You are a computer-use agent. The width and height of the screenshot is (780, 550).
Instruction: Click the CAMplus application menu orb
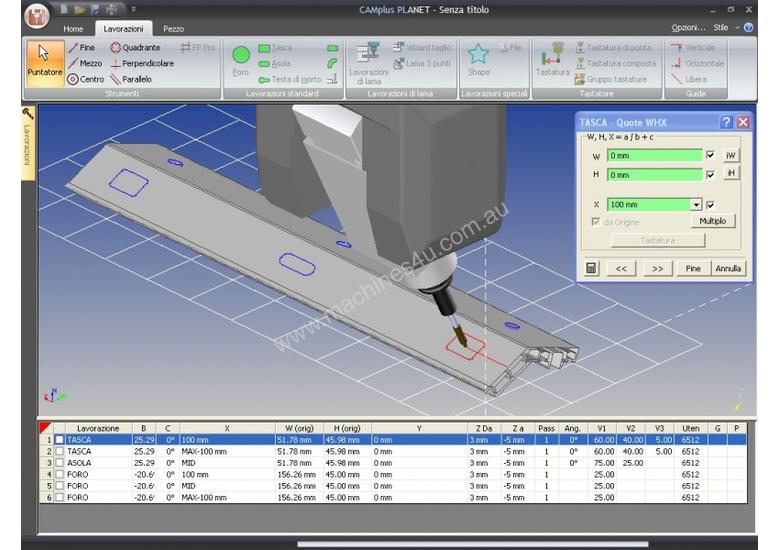tap(37, 15)
